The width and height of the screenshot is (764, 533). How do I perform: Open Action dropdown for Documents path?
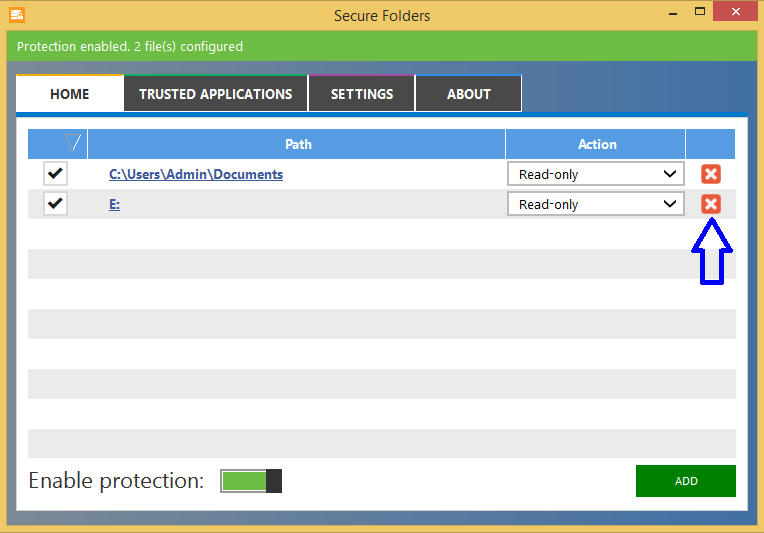595,174
